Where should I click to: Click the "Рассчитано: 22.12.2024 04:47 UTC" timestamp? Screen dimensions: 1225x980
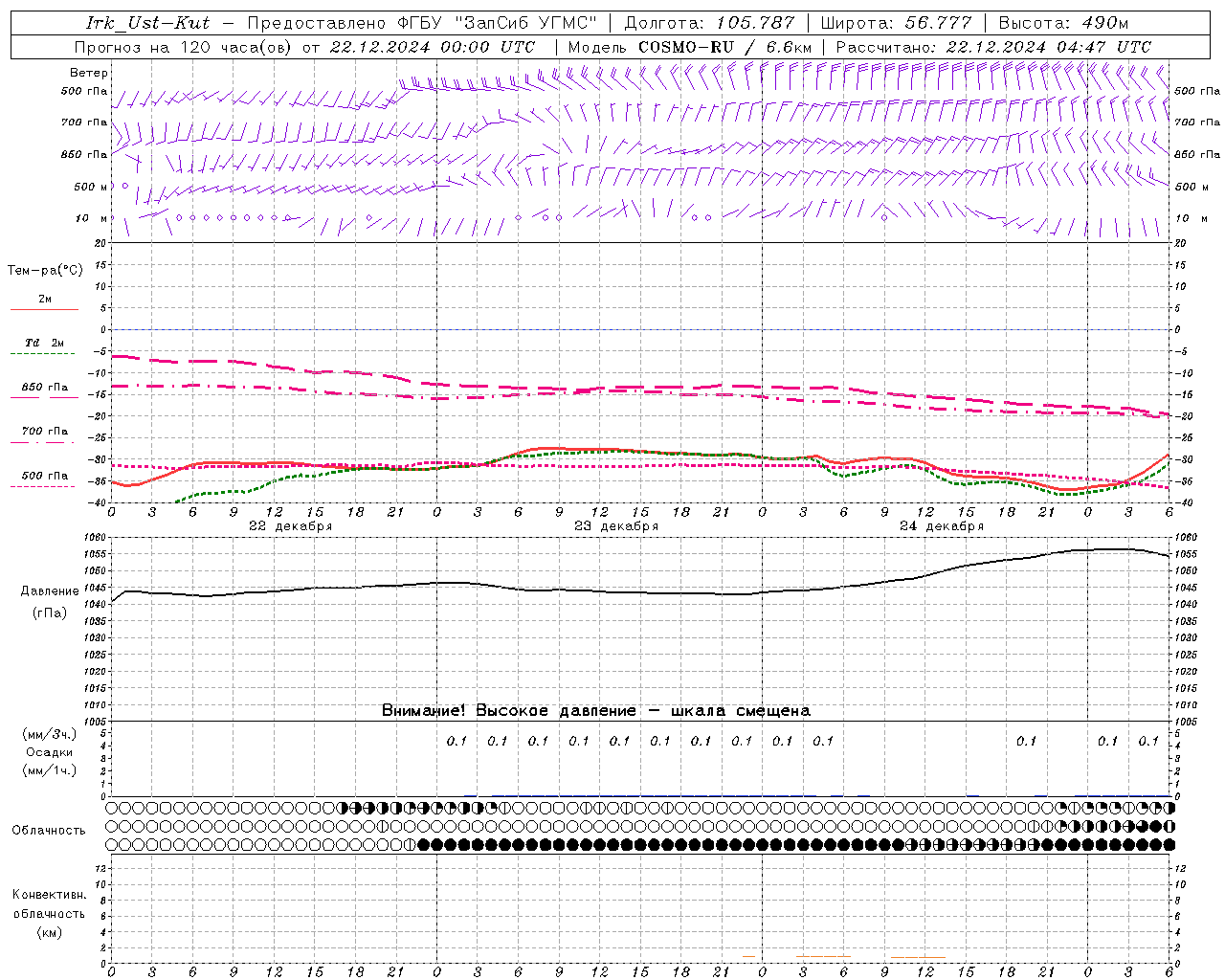pyautogui.click(x=993, y=47)
